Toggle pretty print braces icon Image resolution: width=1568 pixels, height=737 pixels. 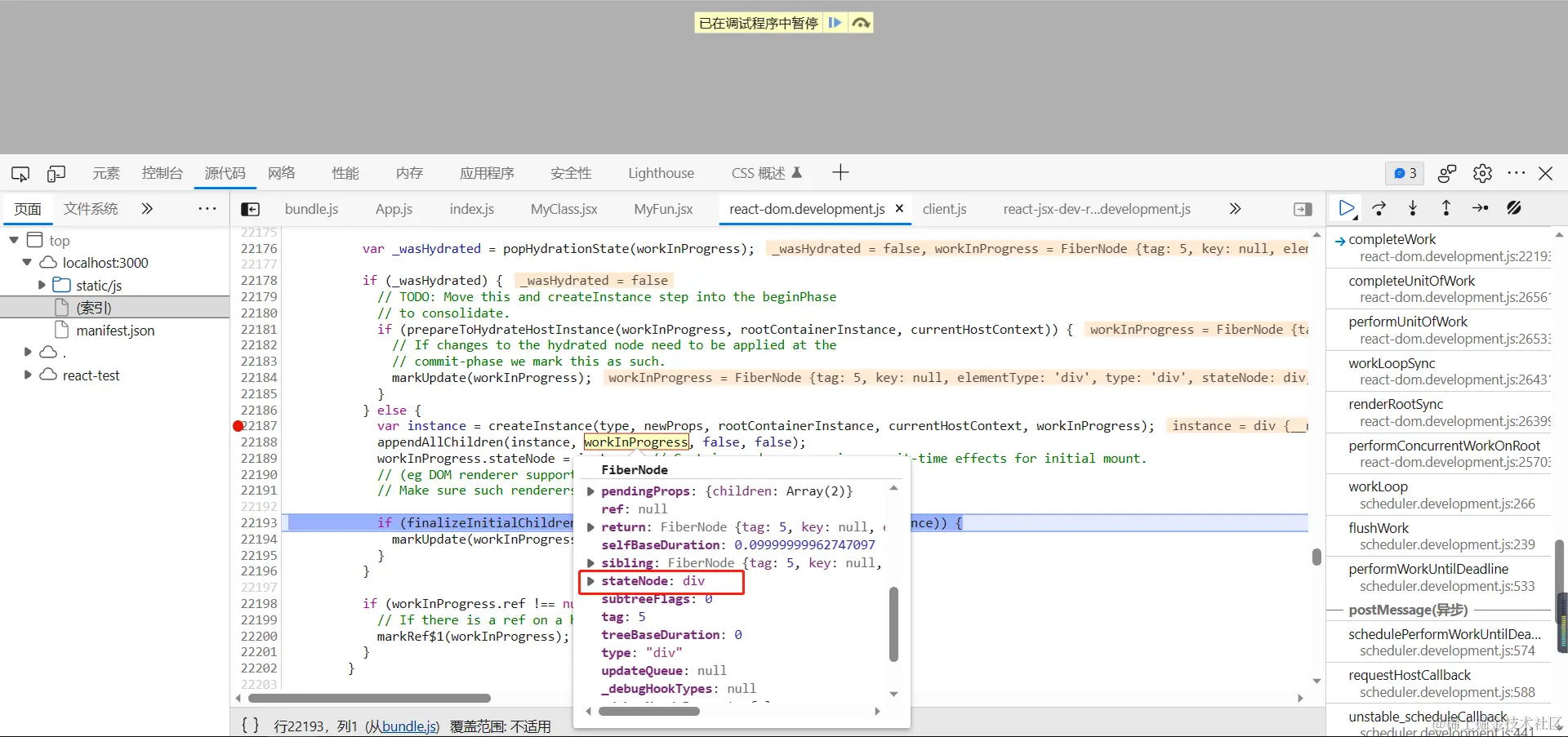[251, 725]
